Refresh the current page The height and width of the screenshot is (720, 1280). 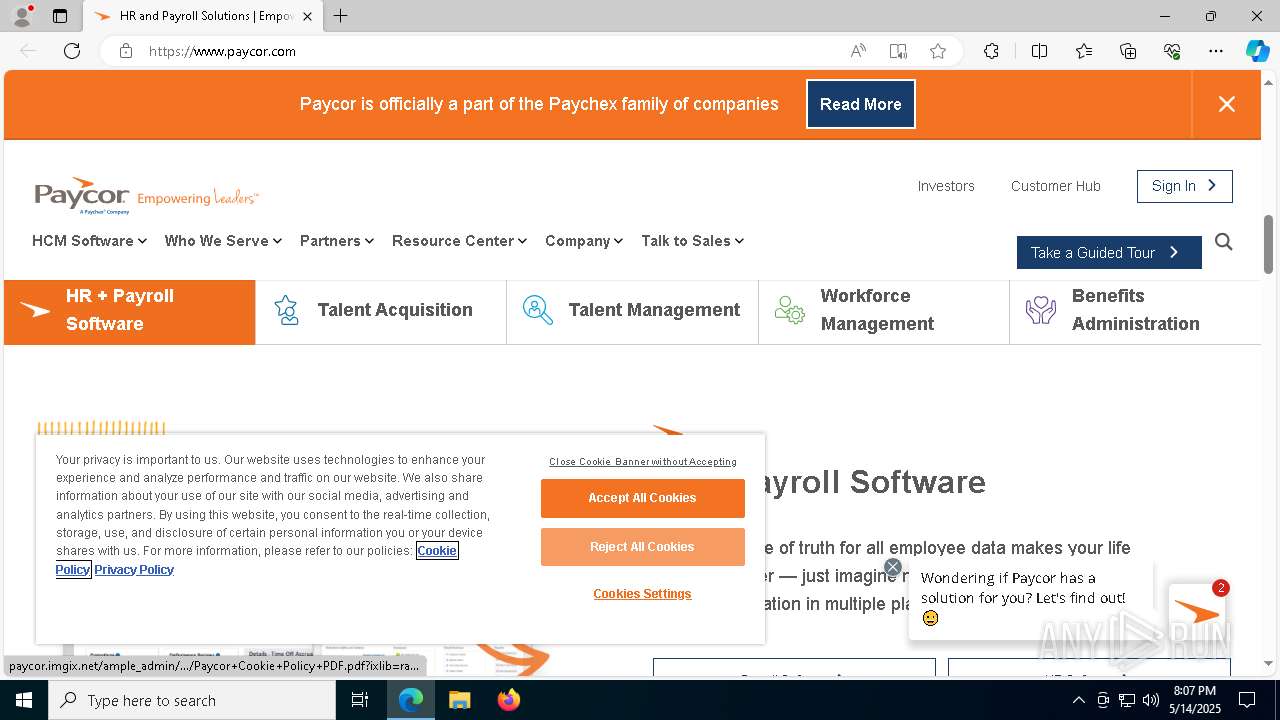pos(72,51)
